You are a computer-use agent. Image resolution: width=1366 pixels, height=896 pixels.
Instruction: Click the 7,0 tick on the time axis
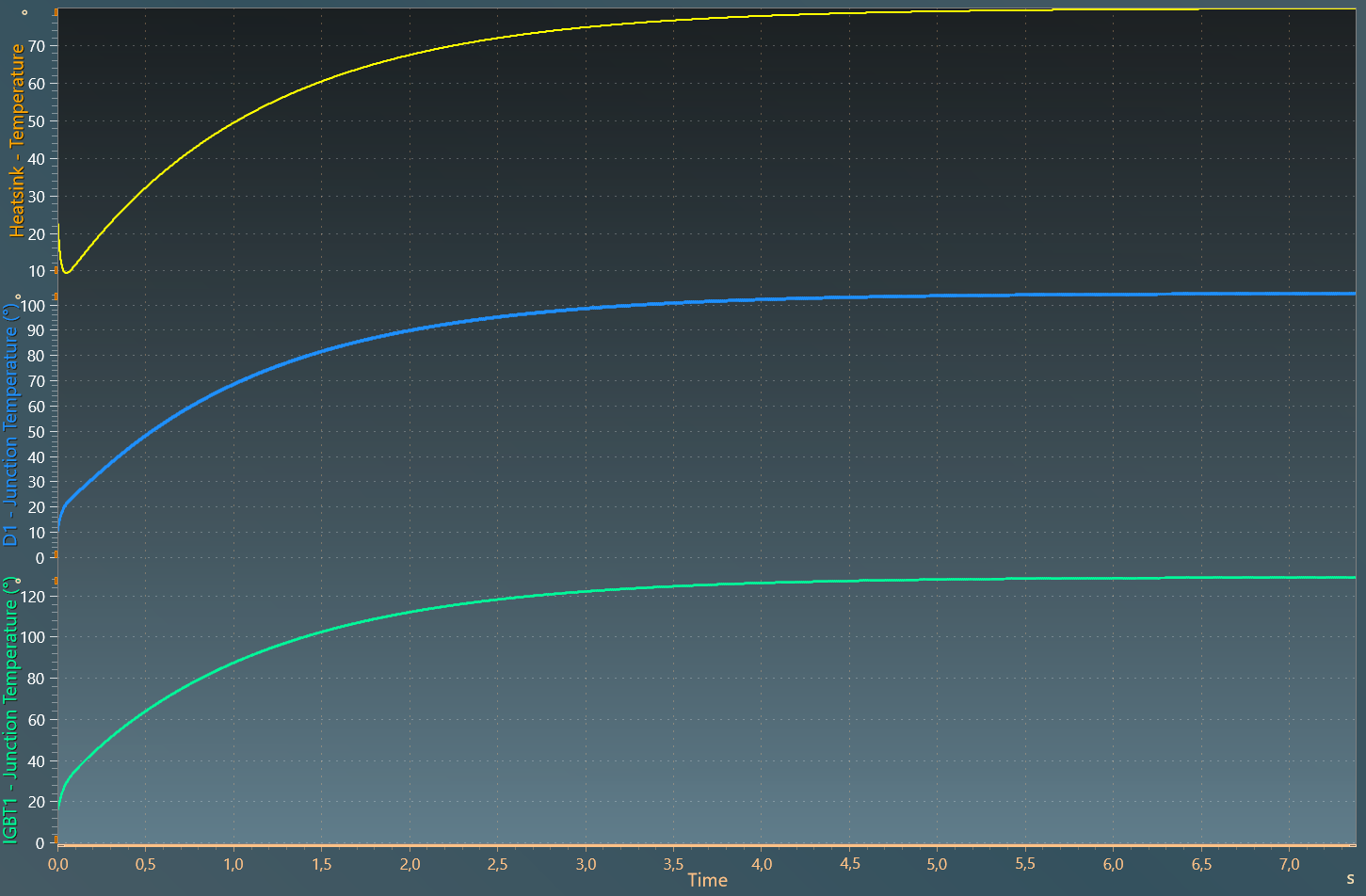pyautogui.click(x=1289, y=864)
